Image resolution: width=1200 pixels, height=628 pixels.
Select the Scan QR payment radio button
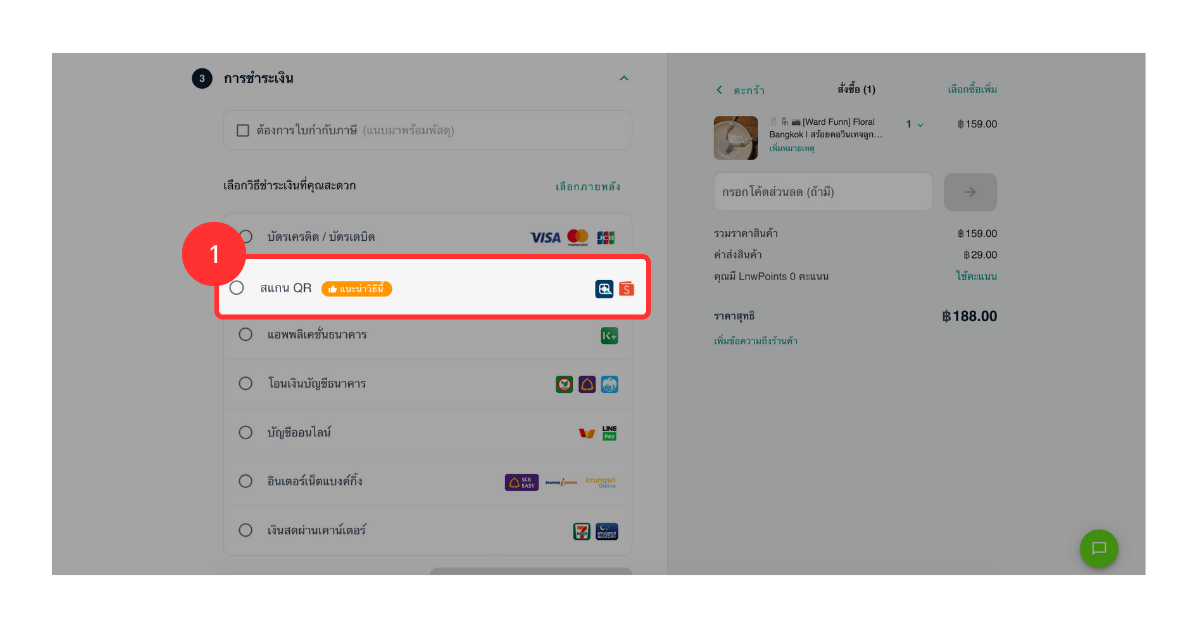tap(237, 288)
